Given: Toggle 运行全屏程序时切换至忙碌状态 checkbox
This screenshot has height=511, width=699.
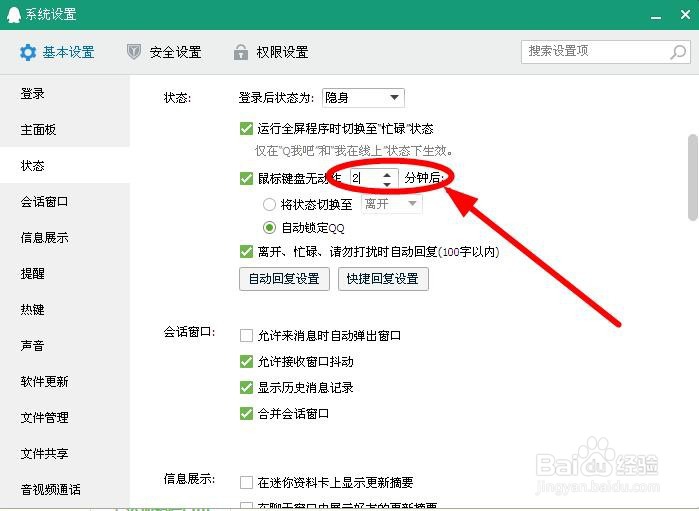Looking at the screenshot, I should click(x=246, y=129).
